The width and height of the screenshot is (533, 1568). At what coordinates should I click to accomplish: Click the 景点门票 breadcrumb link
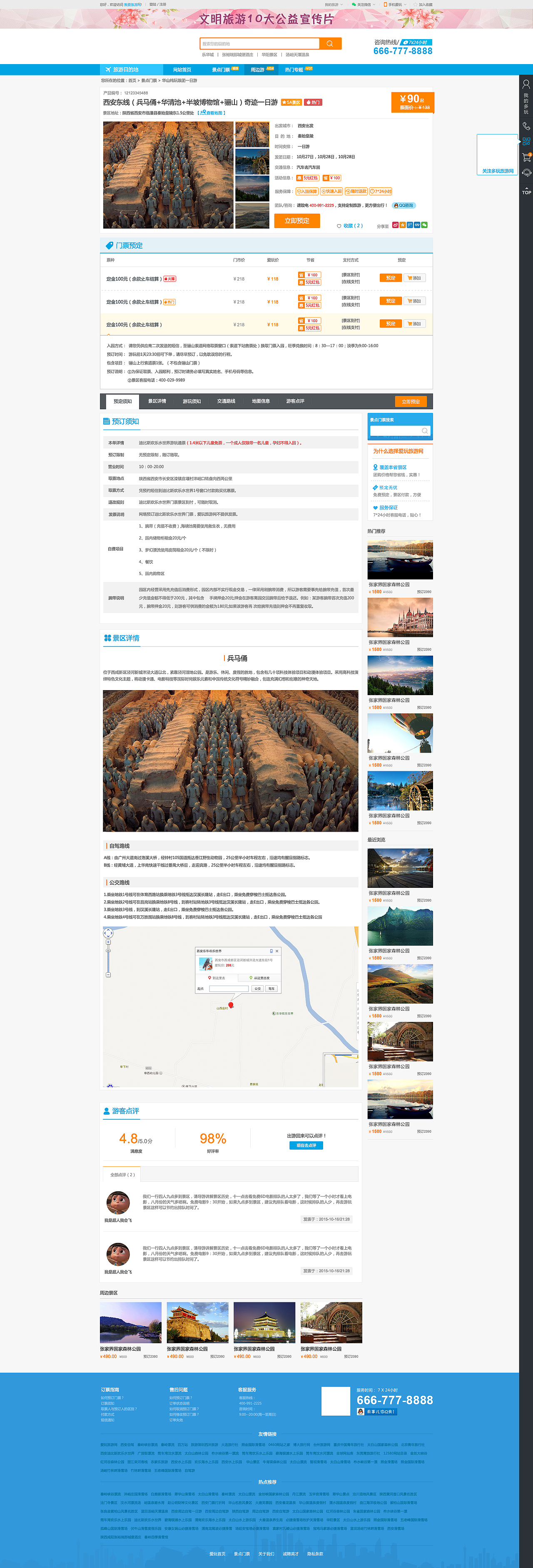coord(149,80)
